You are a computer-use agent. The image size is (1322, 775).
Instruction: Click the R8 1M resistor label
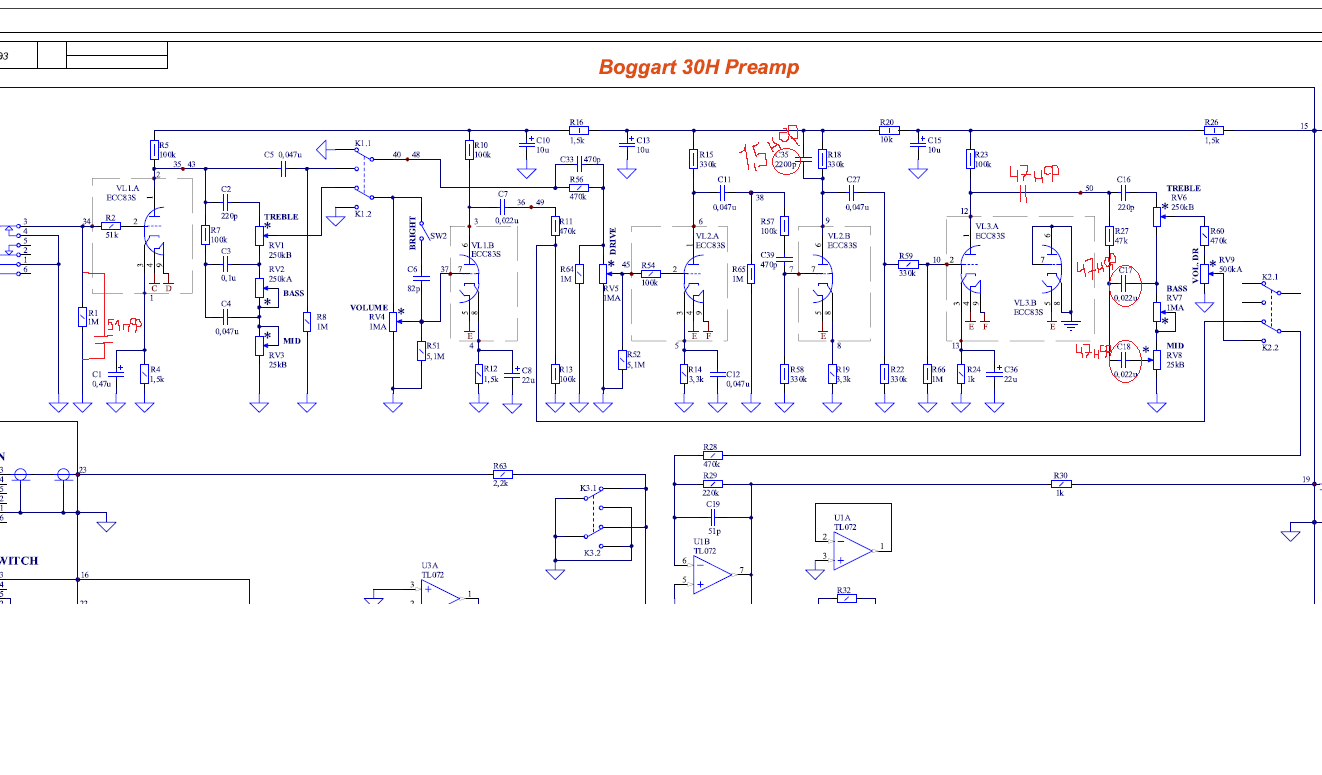click(x=322, y=321)
